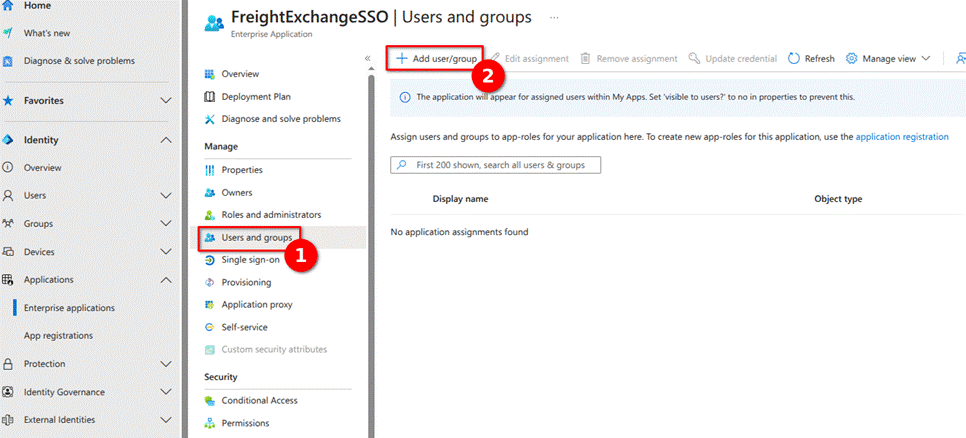966x438 pixels.
Task: Click the search users & groups field
Action: point(495,165)
